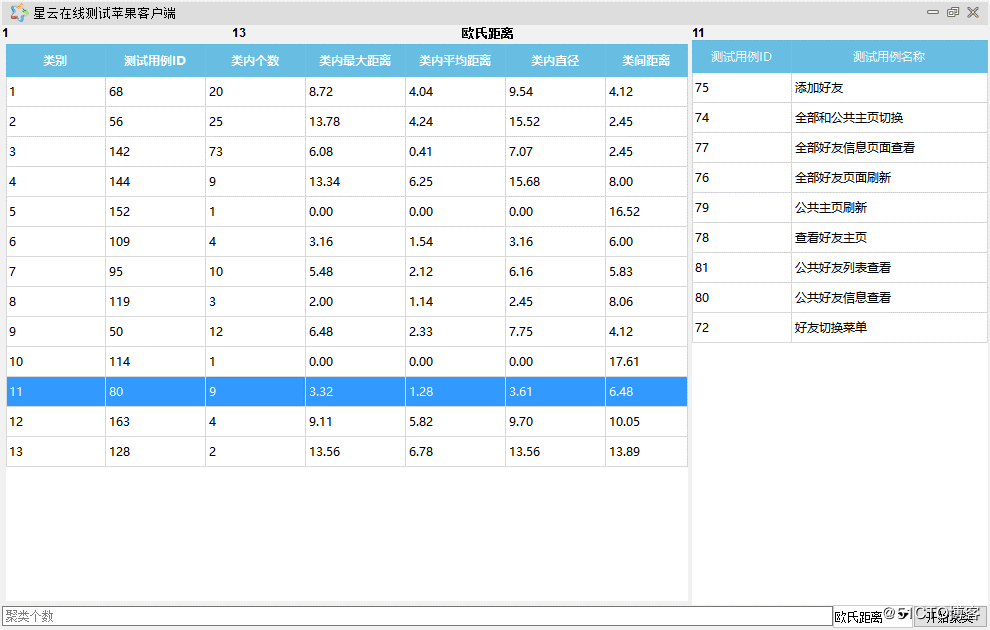This screenshot has width=990, height=630.
Task: Click the 13.89 inter-class distance cell
Action: [646, 451]
